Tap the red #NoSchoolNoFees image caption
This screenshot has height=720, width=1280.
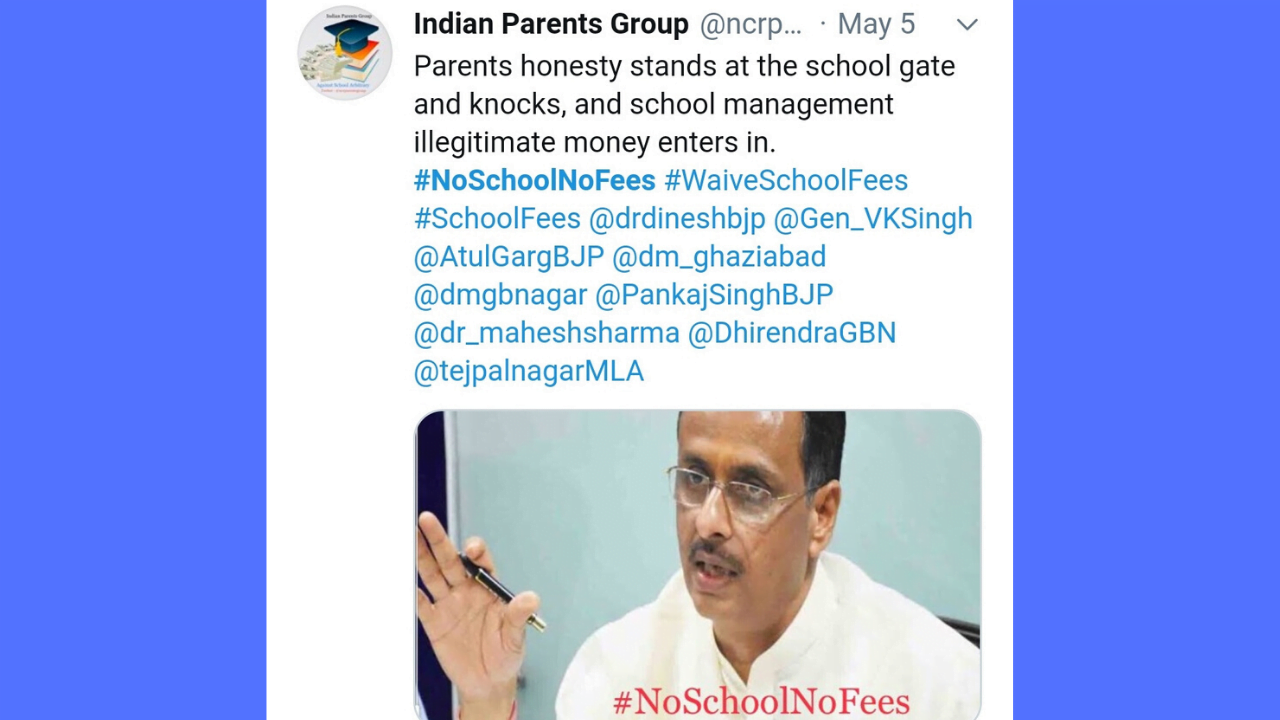[x=761, y=701]
